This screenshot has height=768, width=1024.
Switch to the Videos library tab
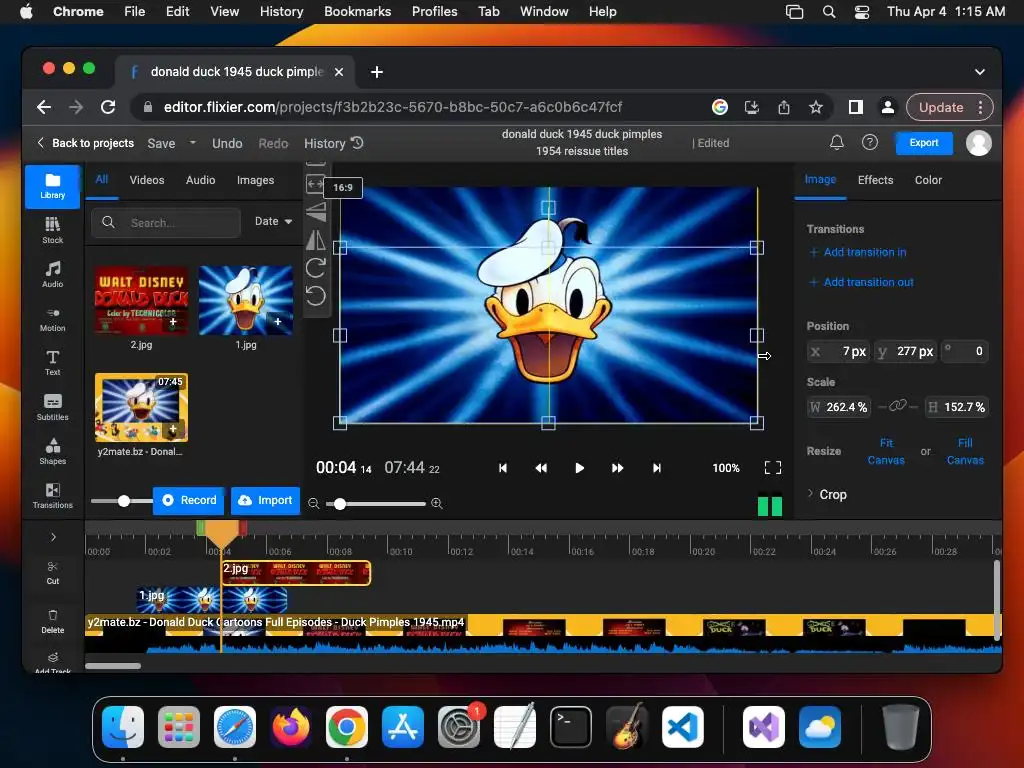tap(147, 180)
